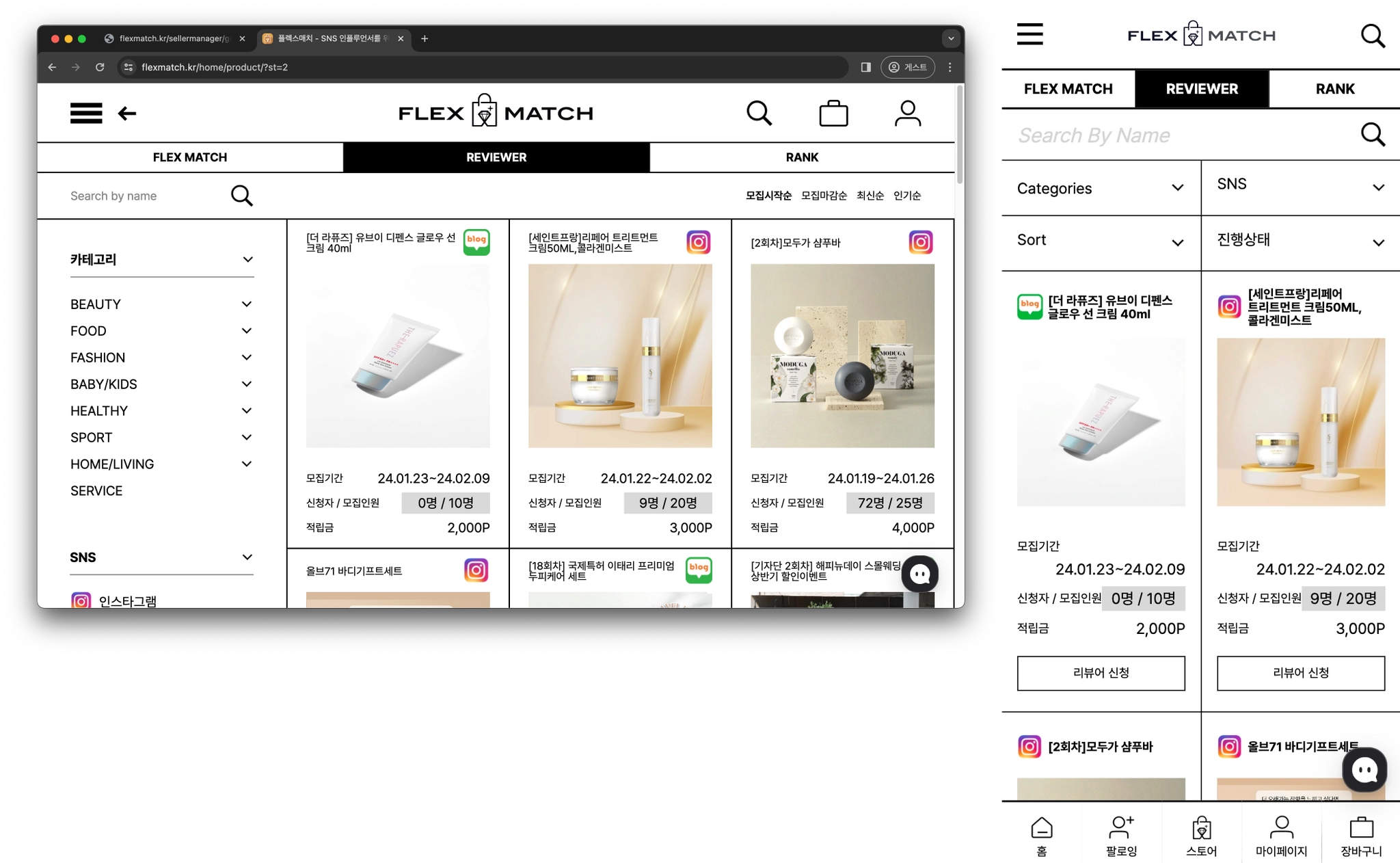This screenshot has width=1400, height=863.
Task: Open the user profile icon in header
Action: [x=908, y=114]
